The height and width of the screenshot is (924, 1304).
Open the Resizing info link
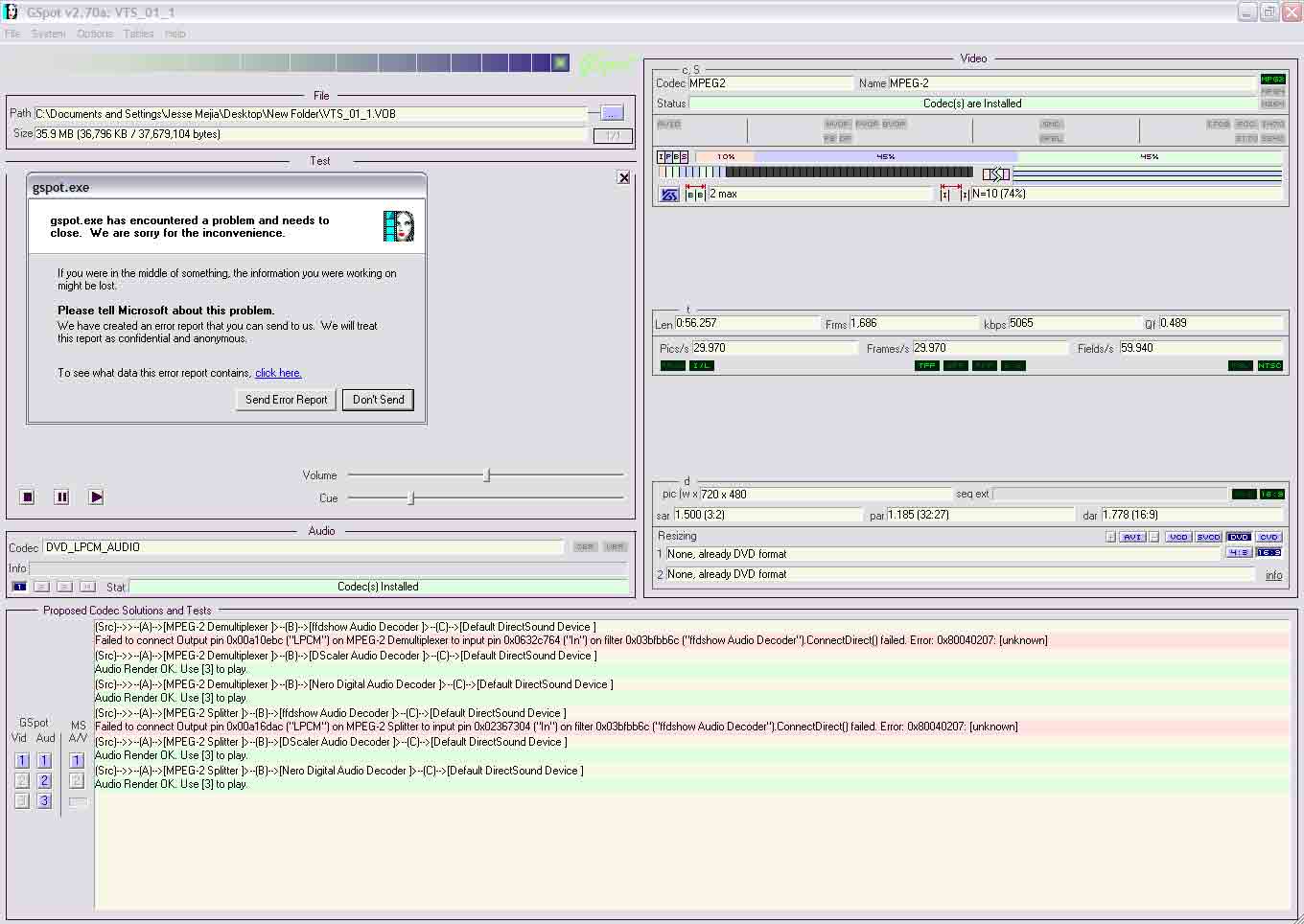click(x=1273, y=575)
